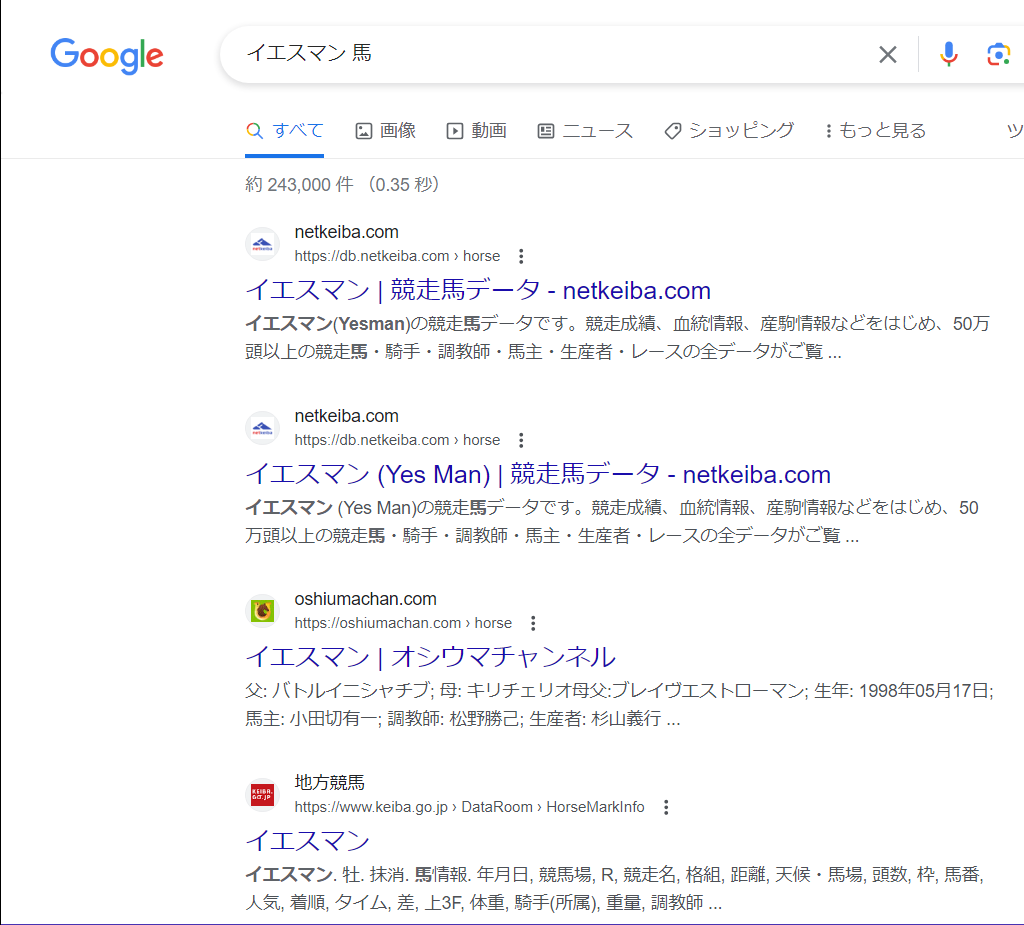Open options menu for 地方競馬 result
Screen dimensions: 1024x925
coord(666,807)
